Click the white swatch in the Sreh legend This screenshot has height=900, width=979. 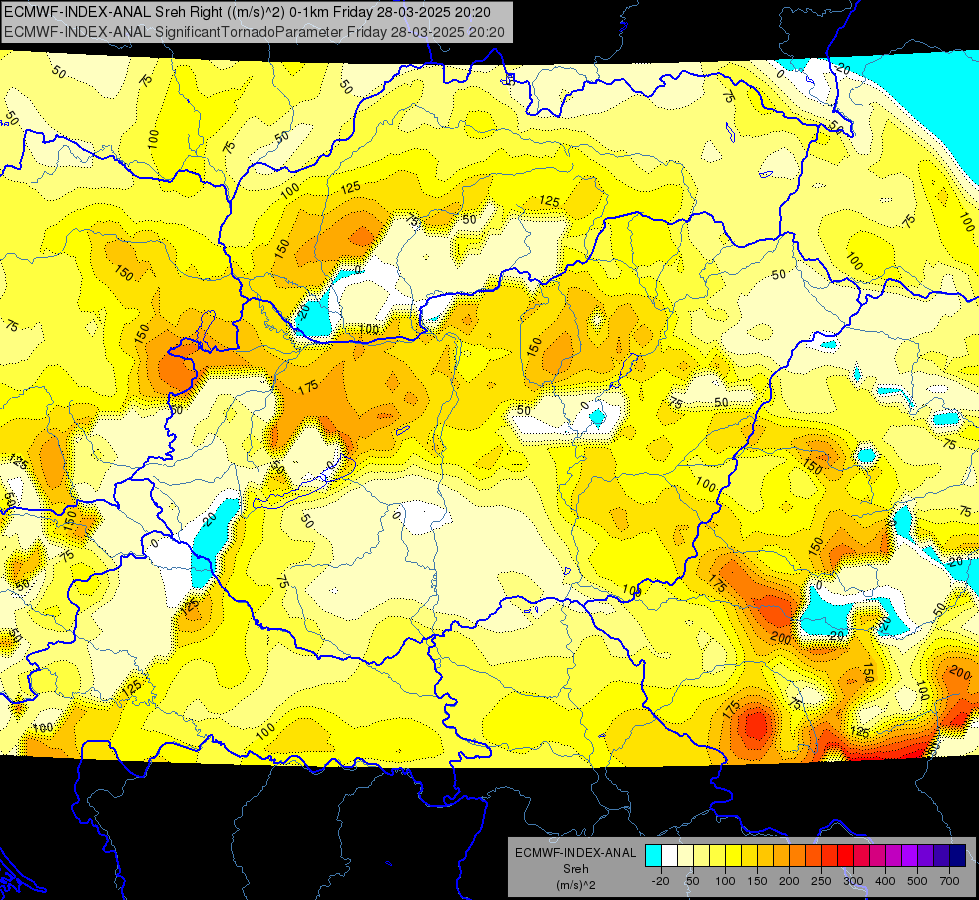(x=669, y=855)
